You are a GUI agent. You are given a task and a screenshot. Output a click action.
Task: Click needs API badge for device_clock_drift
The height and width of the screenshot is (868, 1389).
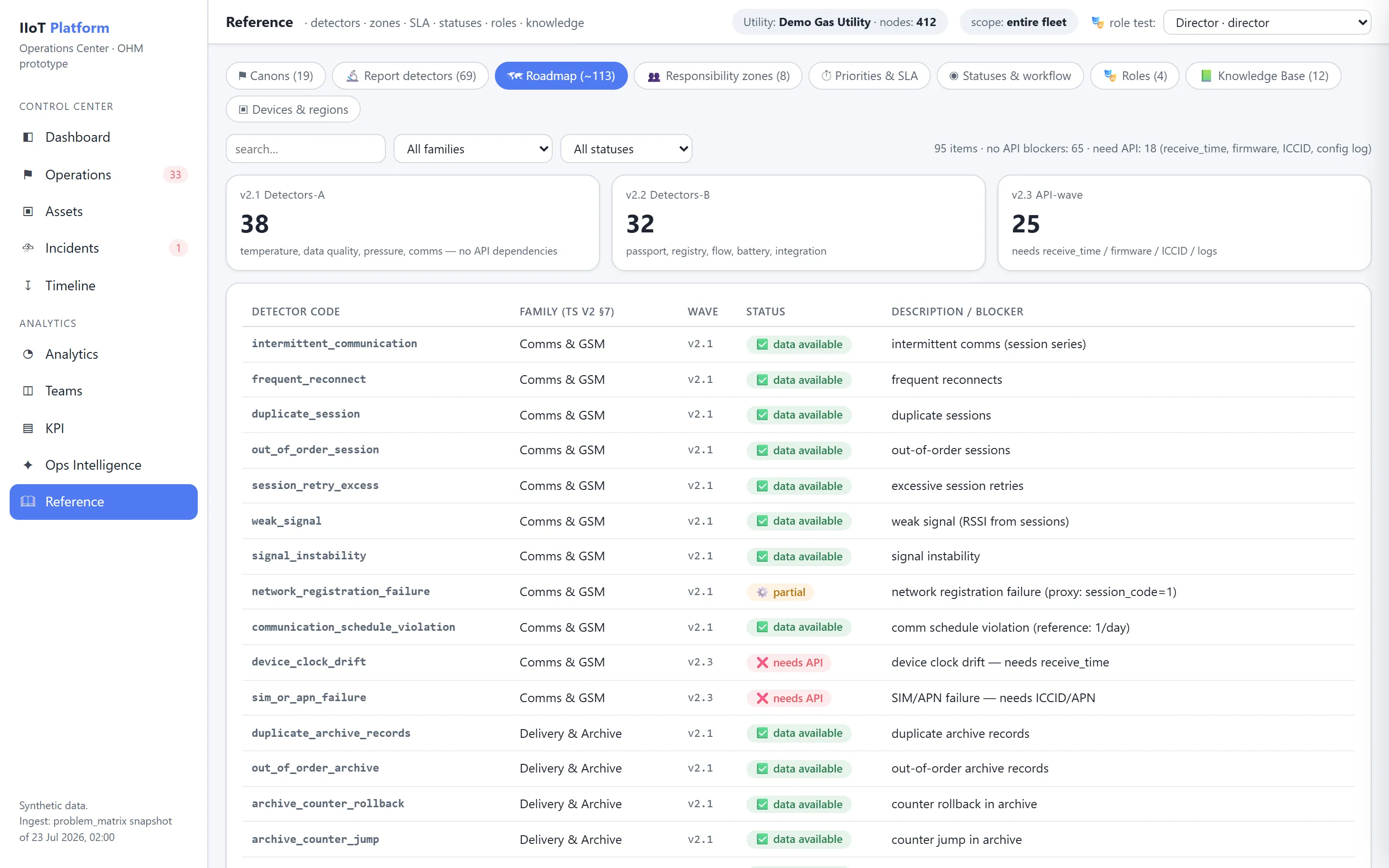point(789,663)
